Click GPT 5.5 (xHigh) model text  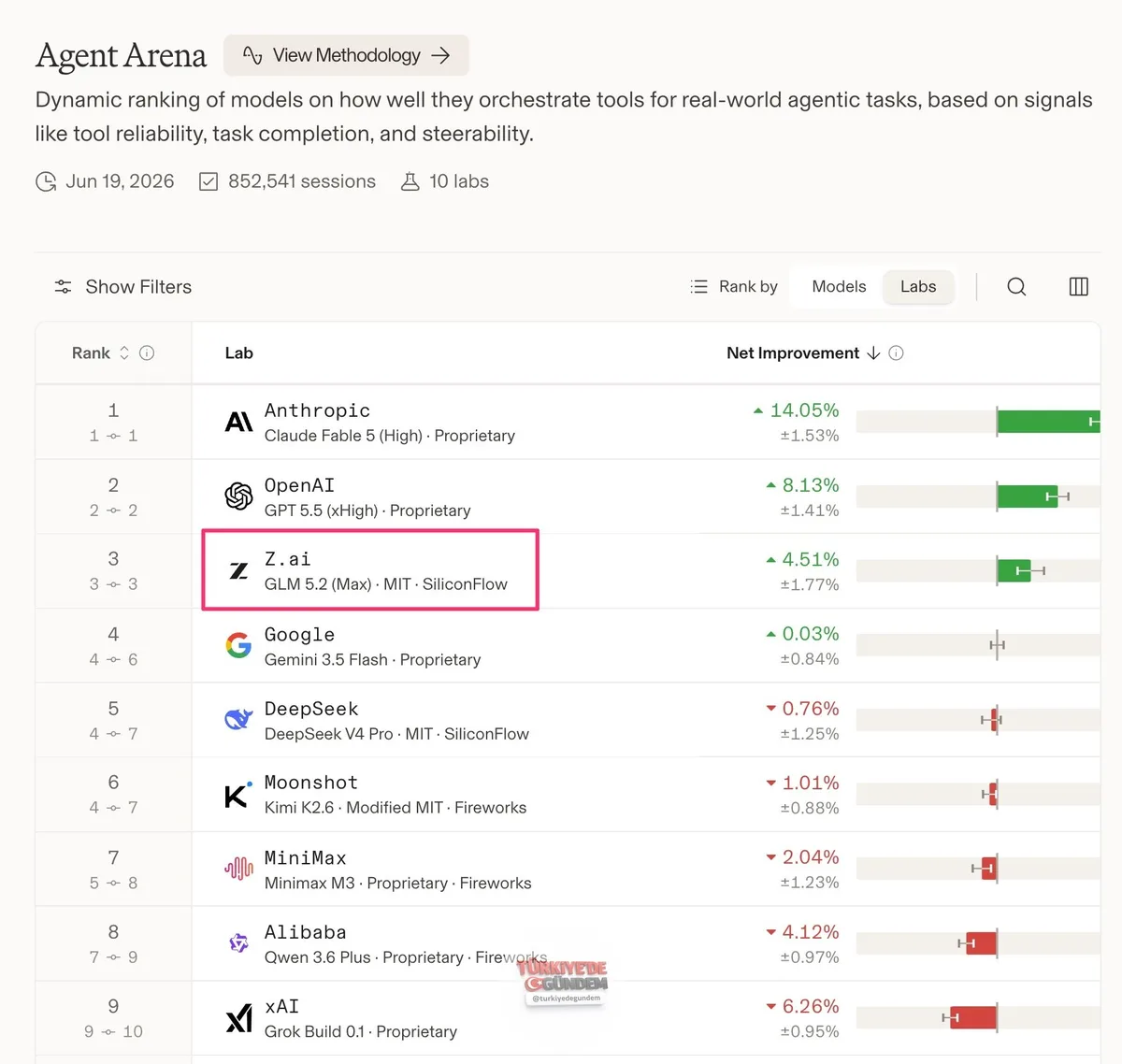[x=321, y=510]
